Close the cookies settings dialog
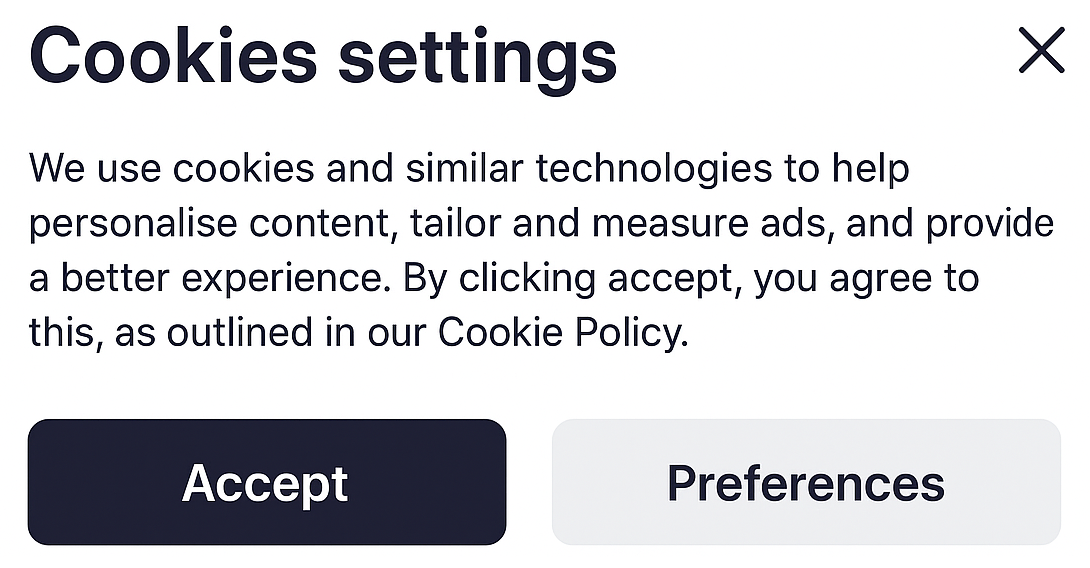This screenshot has height=568, width=1090. 1041,51
